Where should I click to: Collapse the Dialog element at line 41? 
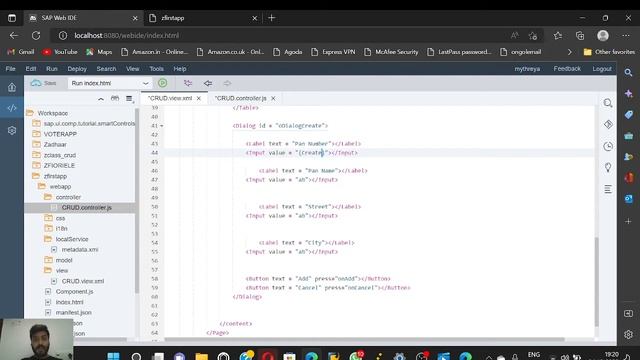coord(162,126)
